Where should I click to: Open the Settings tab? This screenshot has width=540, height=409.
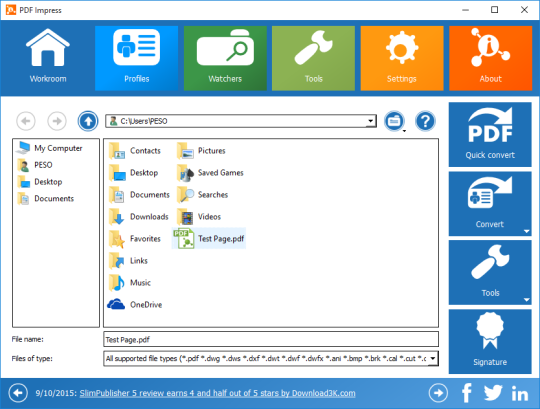pyautogui.click(x=402, y=58)
